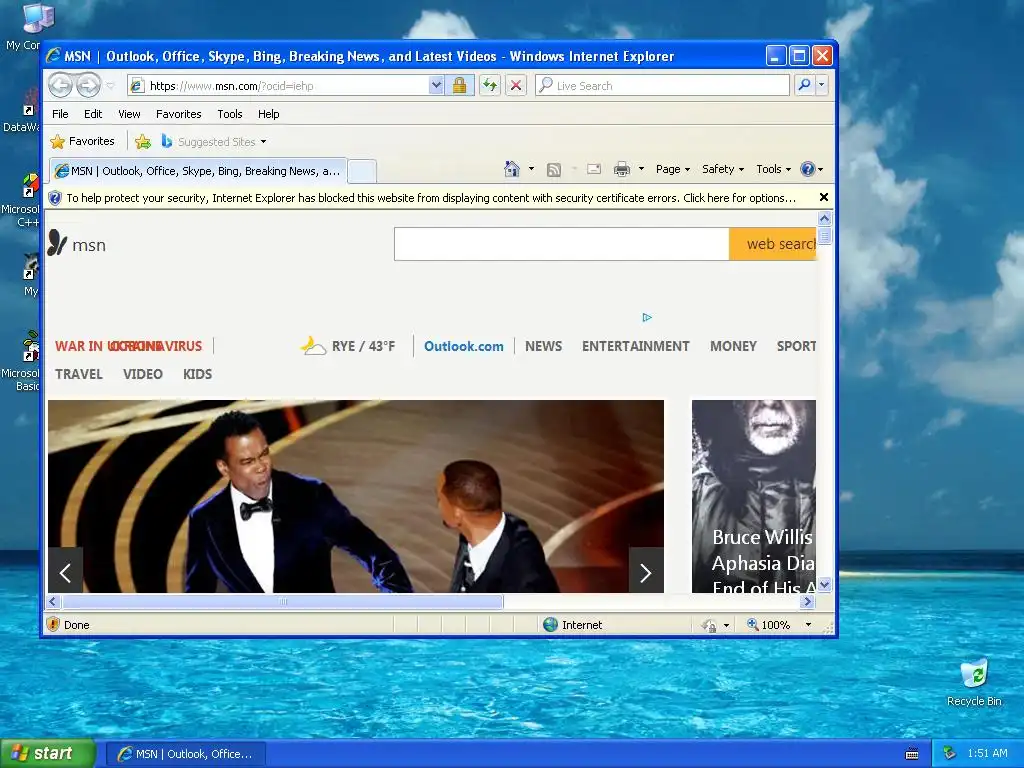
Task: Click the Live Search magnifier button
Action: point(805,86)
